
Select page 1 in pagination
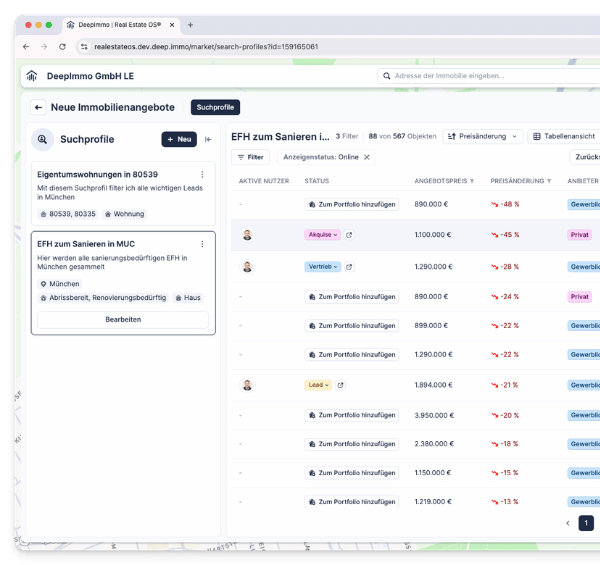(586, 523)
